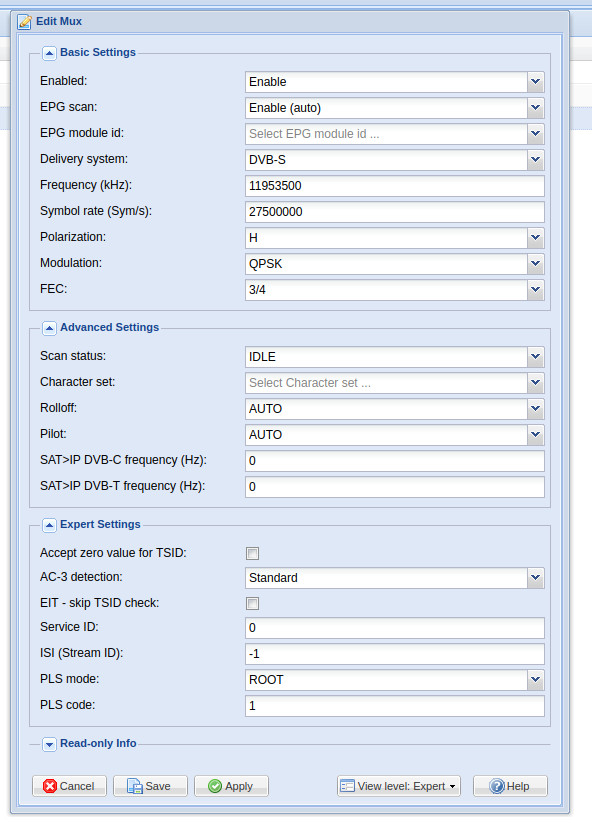Collapse the Basic Settings section arrow

49,53
